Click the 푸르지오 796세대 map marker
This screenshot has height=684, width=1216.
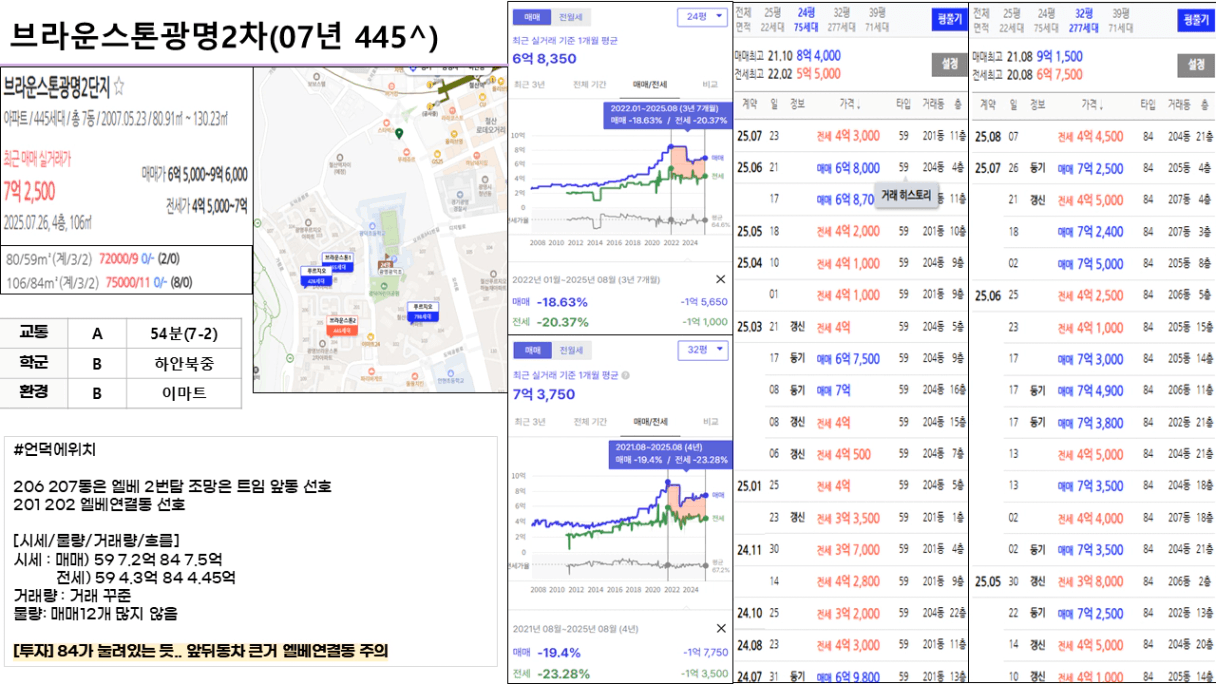point(421,312)
